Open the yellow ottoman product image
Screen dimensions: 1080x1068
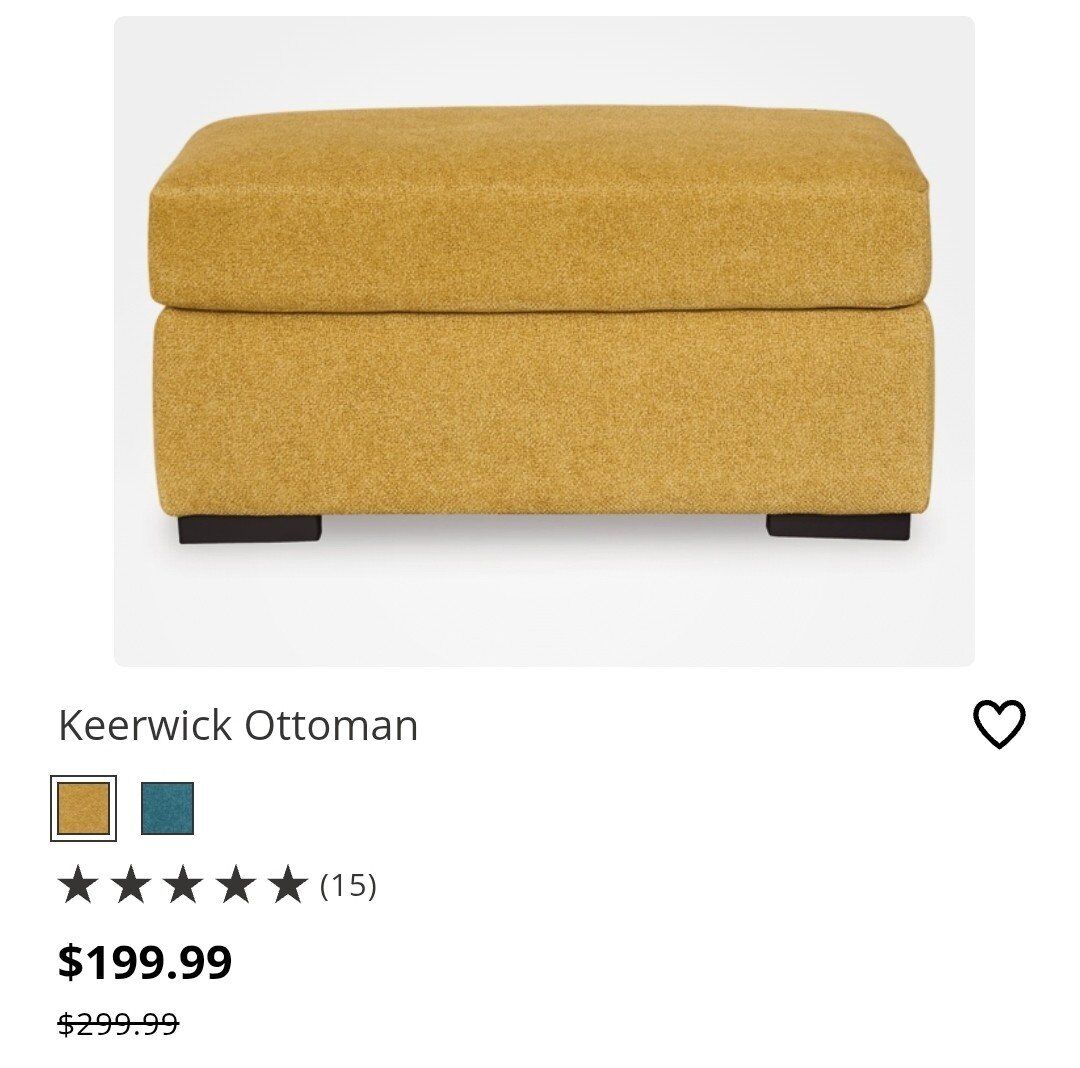click(x=544, y=341)
